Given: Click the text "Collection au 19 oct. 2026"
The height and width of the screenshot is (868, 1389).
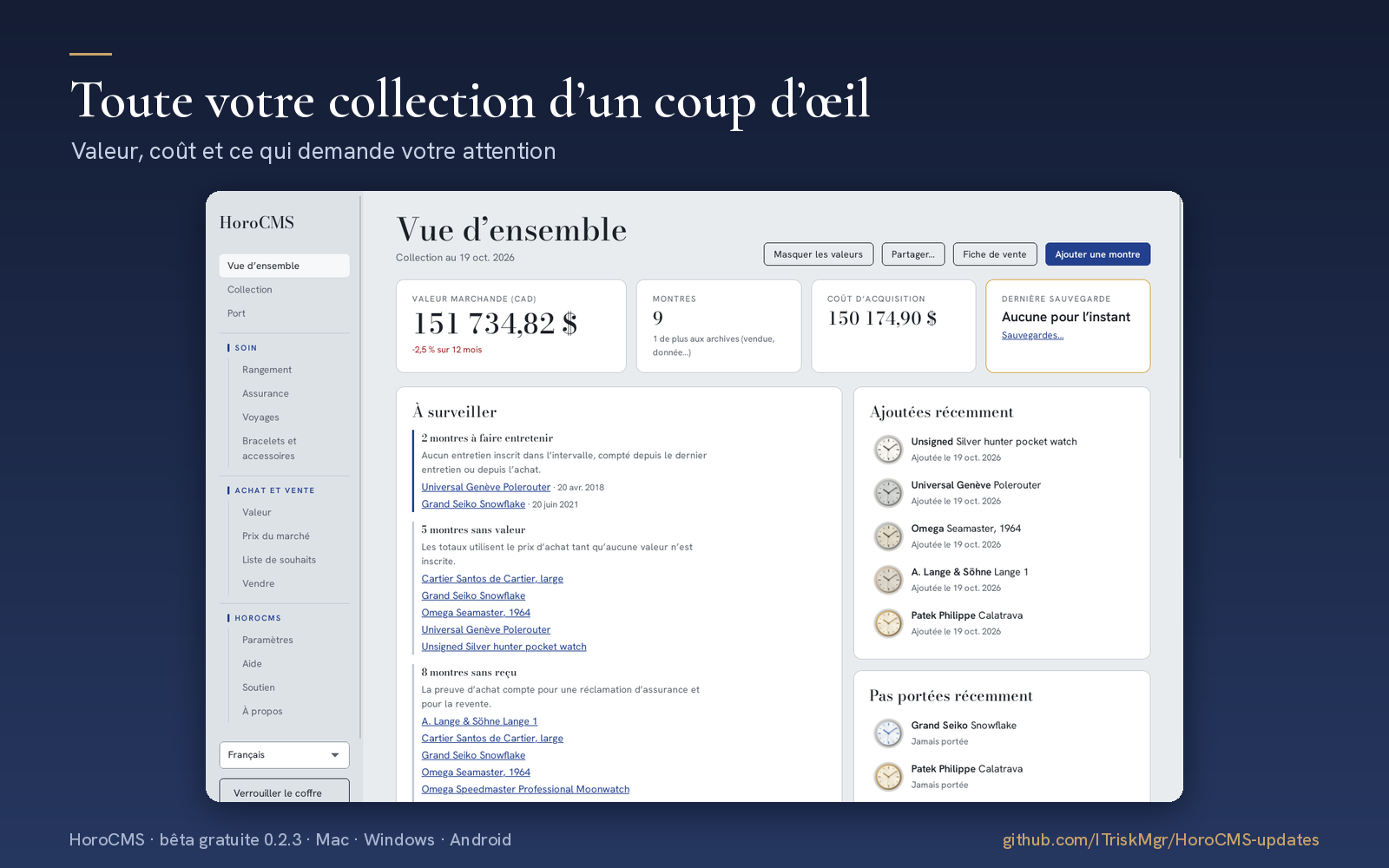Looking at the screenshot, I should (x=455, y=258).
